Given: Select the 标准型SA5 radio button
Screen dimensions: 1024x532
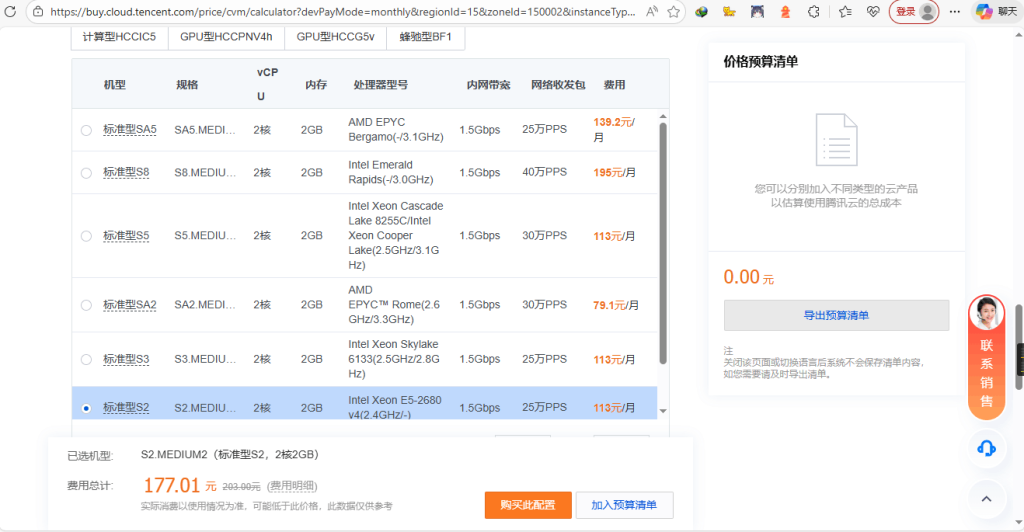Looking at the screenshot, I should pyautogui.click(x=86, y=130).
